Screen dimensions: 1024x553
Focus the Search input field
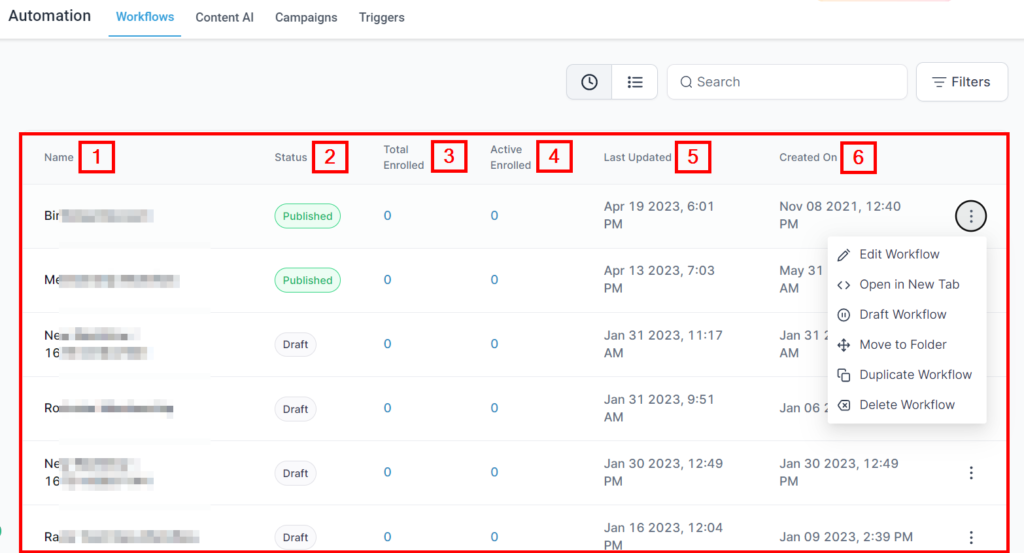tap(787, 82)
